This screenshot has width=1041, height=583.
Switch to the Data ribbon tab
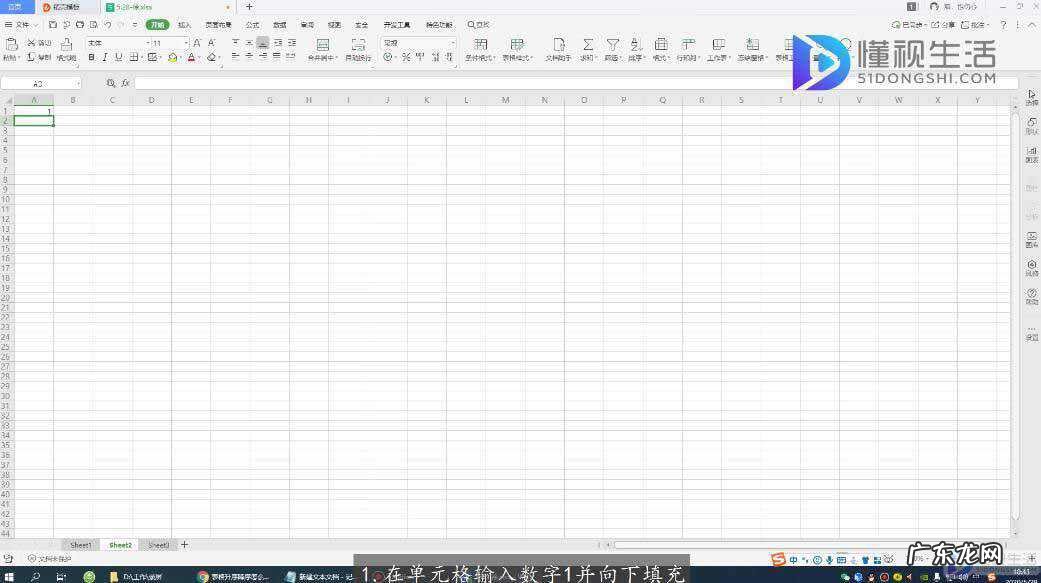(x=280, y=25)
